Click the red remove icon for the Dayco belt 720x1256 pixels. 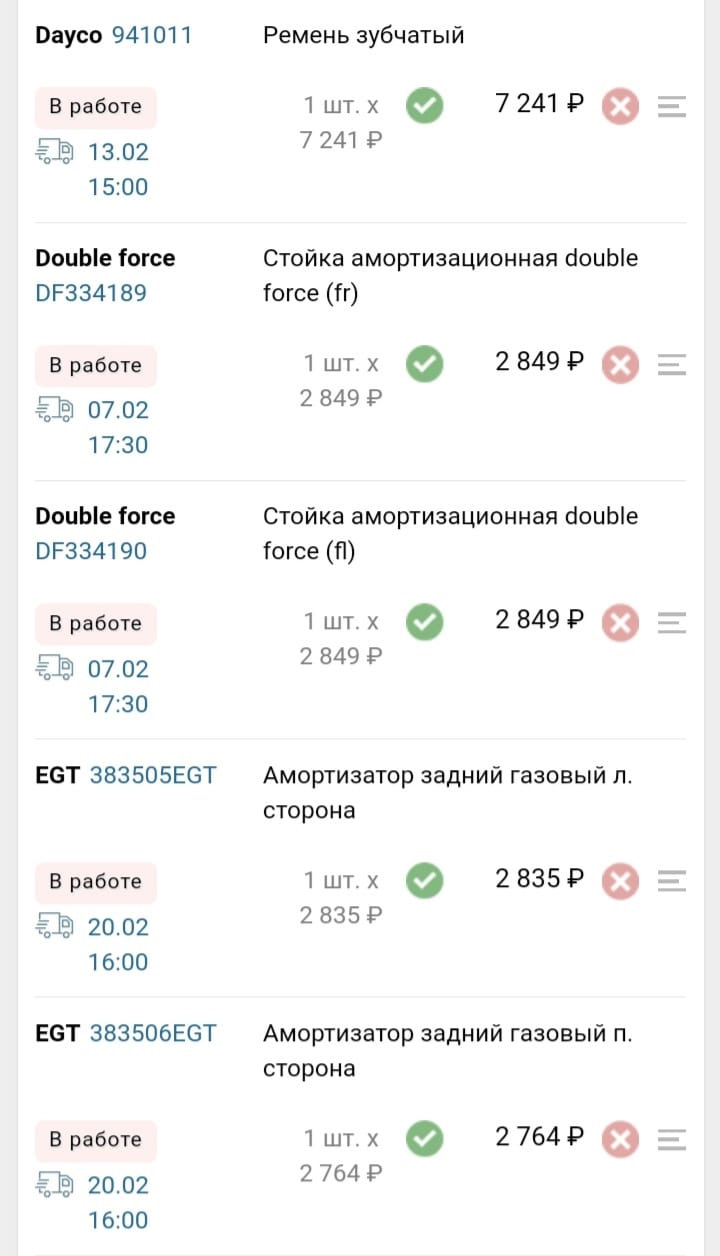pyautogui.click(x=619, y=105)
